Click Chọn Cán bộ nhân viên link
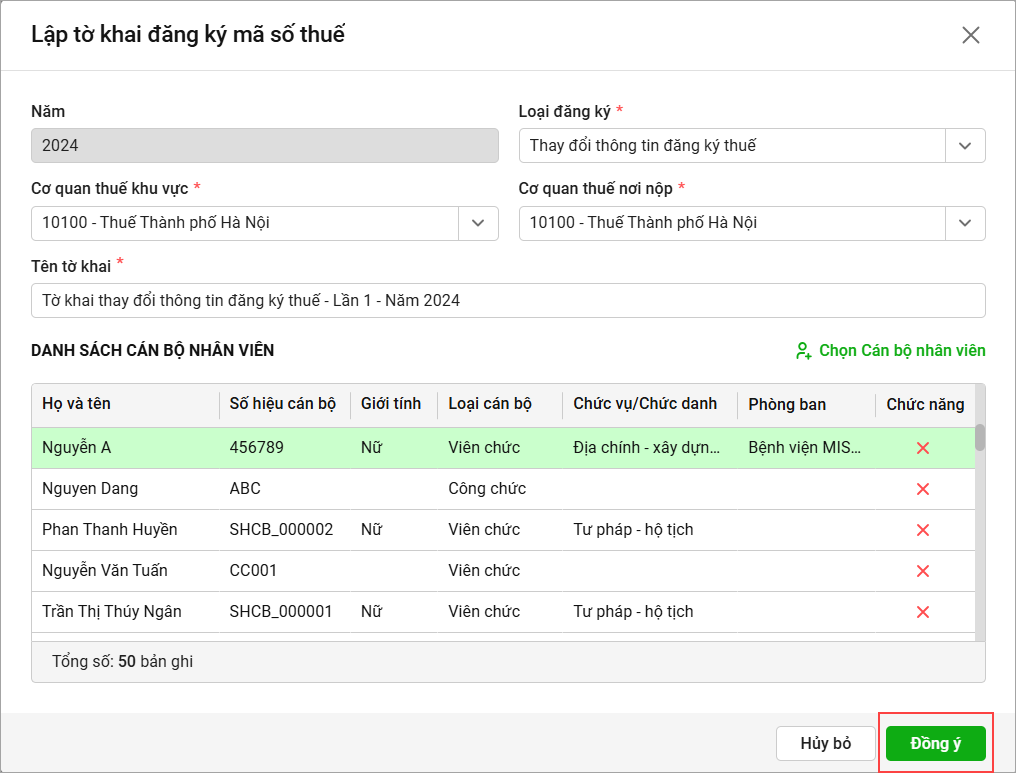This screenshot has width=1016, height=773. (x=901, y=351)
